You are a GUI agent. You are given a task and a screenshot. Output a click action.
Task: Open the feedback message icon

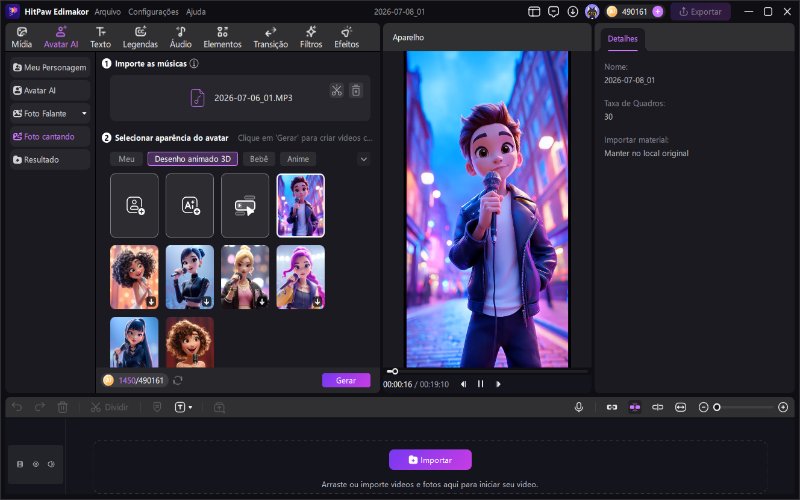[x=554, y=12]
